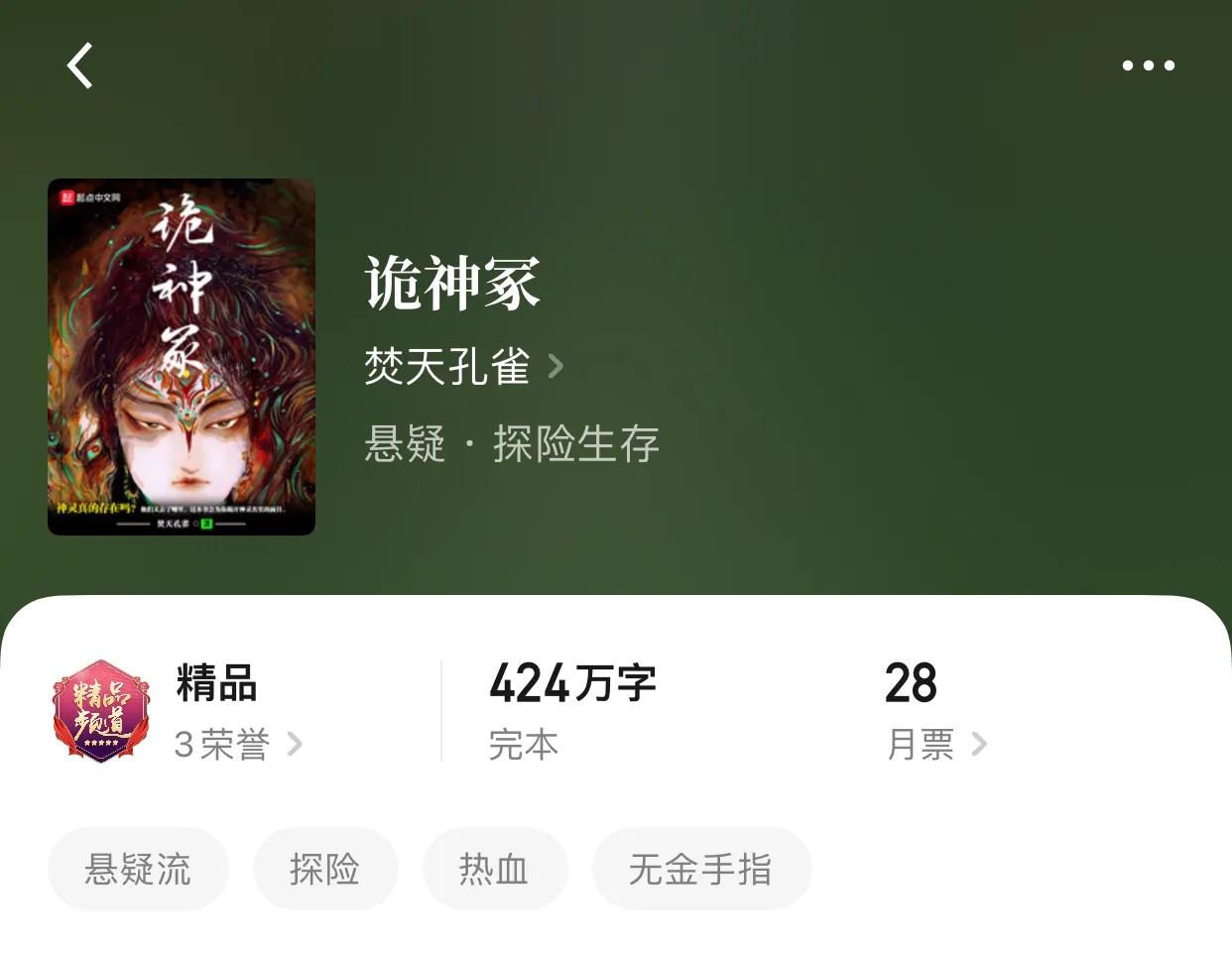Screen dimensions: 1232x953
Task: Open author page 焚天孔雀
Action: tap(447, 367)
